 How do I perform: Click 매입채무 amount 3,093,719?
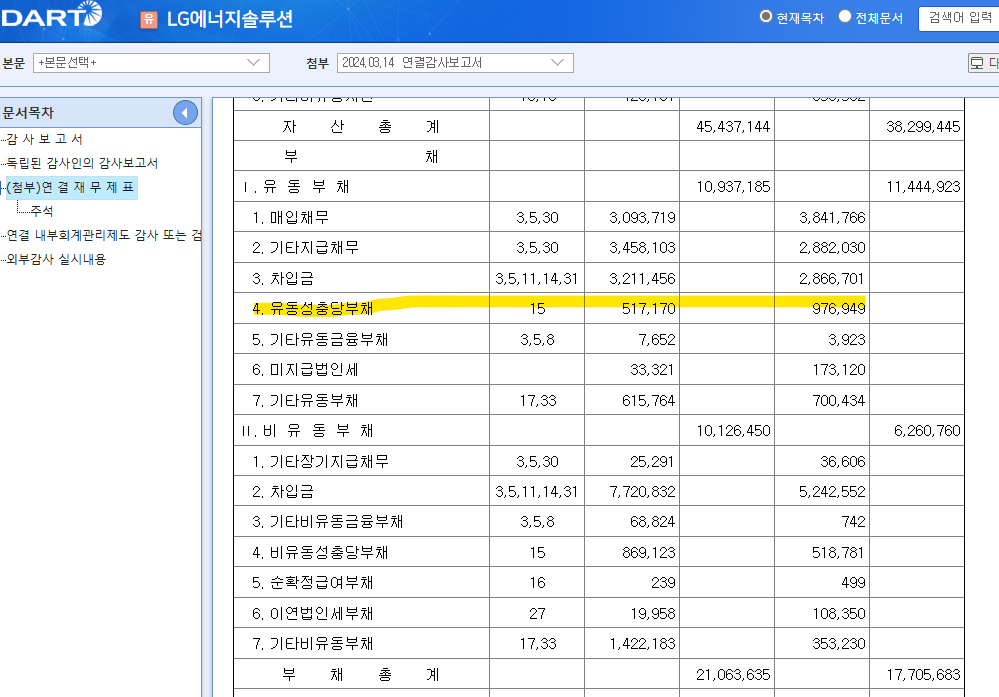pyautogui.click(x=642, y=218)
